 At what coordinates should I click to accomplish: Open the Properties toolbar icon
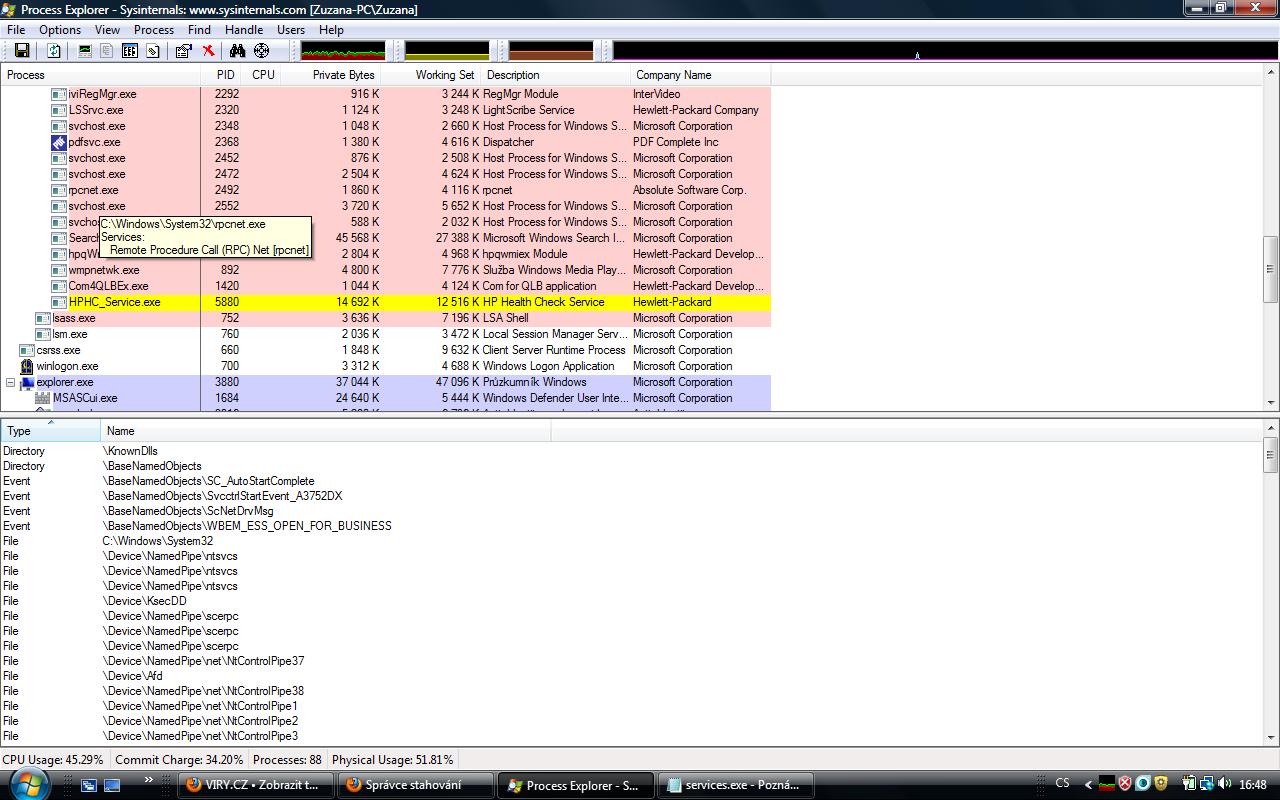point(183,50)
